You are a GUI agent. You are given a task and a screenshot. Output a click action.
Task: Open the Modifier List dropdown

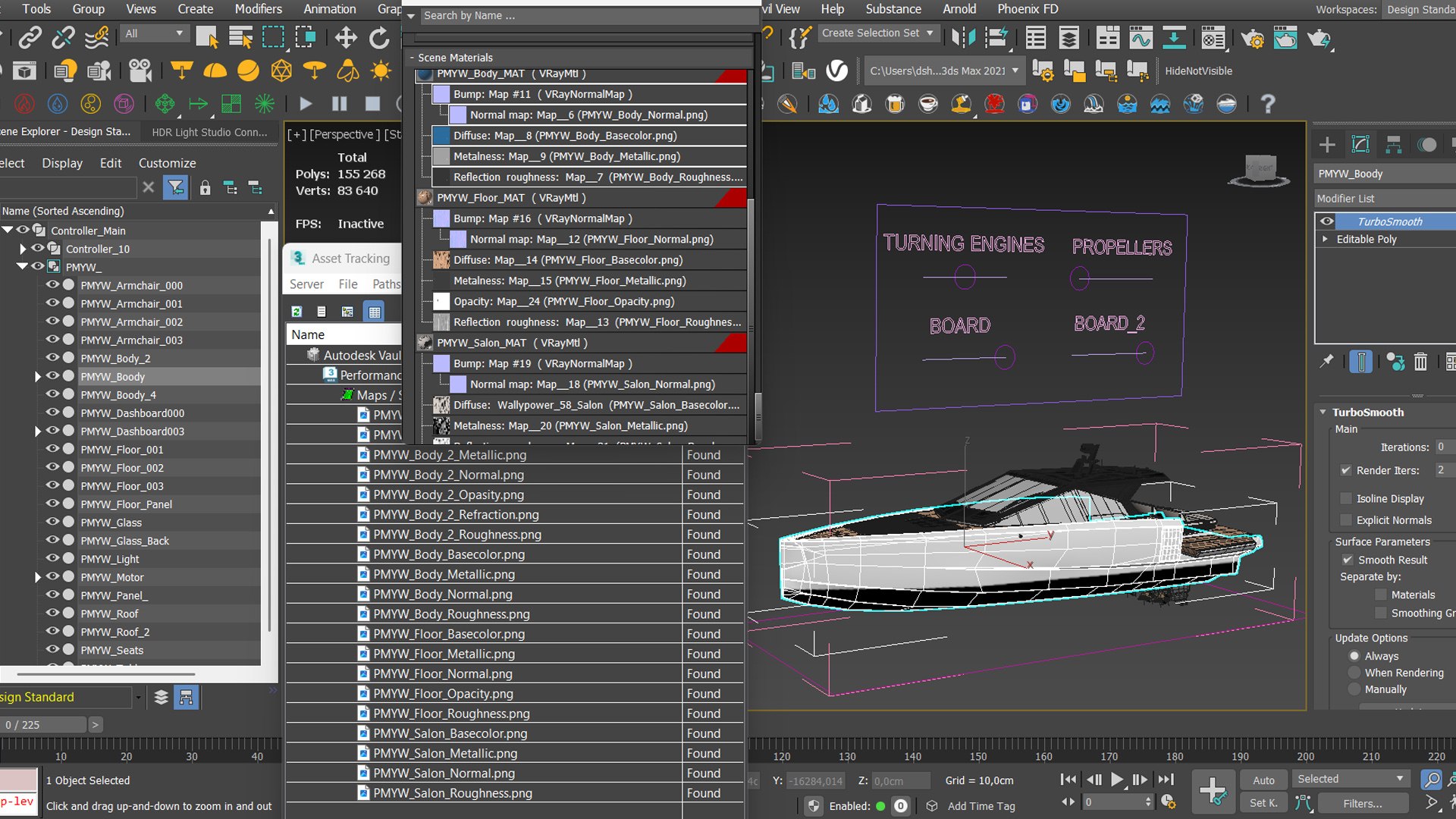click(x=1385, y=198)
